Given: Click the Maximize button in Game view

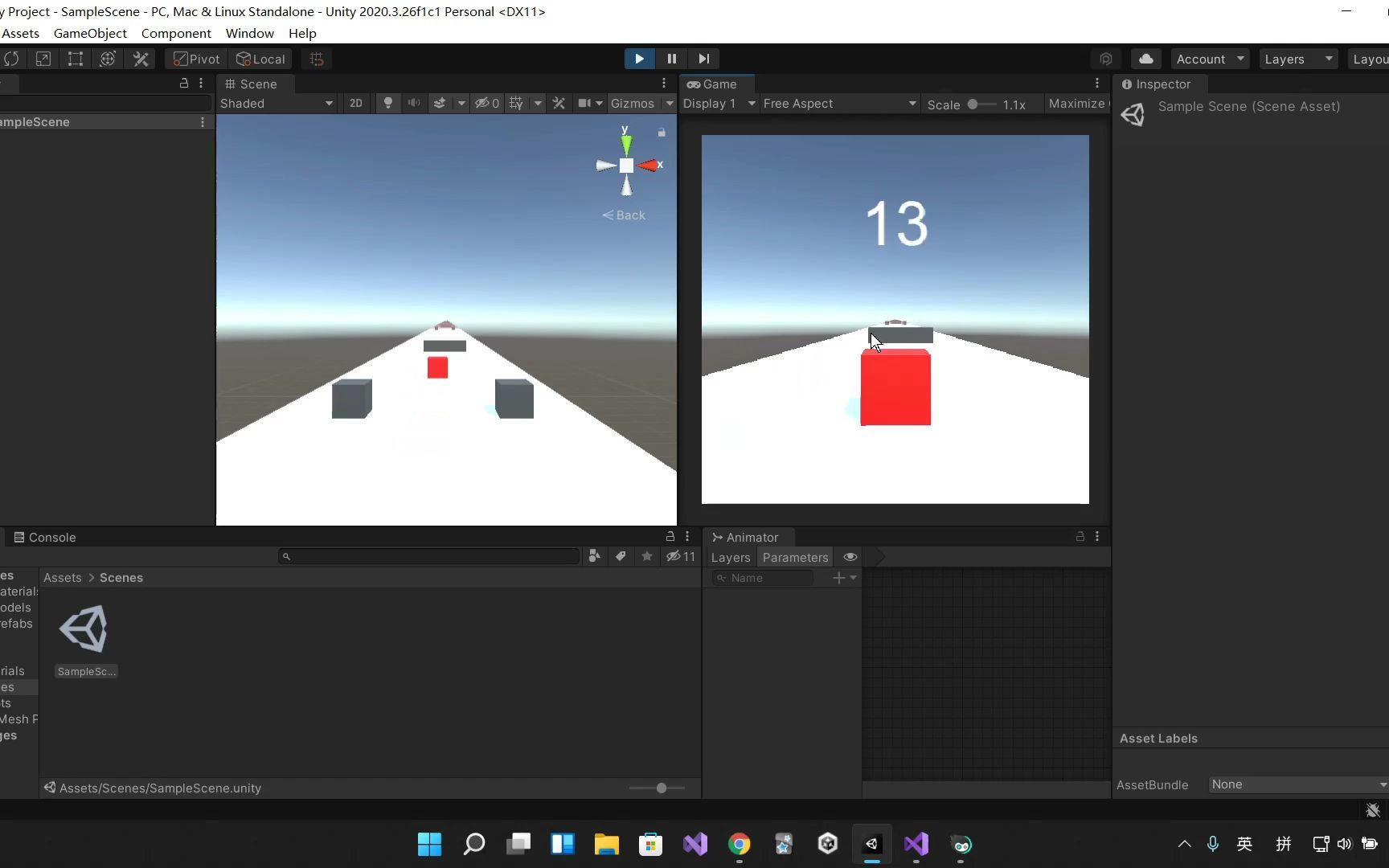Looking at the screenshot, I should 1076,103.
